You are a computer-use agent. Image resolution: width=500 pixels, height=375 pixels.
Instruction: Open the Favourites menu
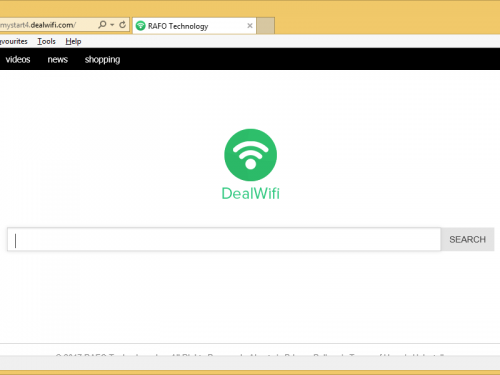pyautogui.click(x=14, y=41)
